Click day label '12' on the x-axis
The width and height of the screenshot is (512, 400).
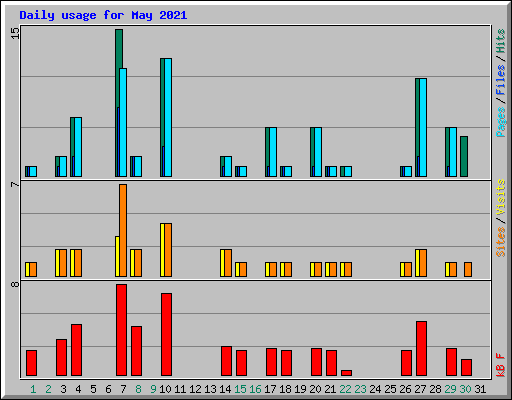195,389
